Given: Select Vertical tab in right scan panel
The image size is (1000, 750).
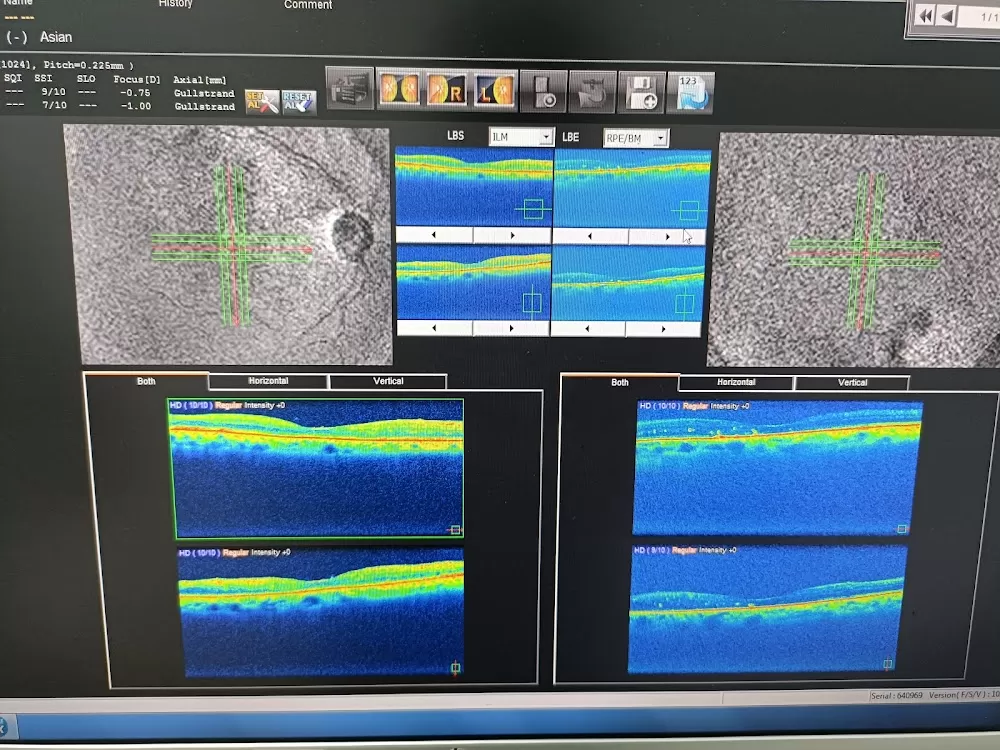Looking at the screenshot, I should (x=852, y=383).
